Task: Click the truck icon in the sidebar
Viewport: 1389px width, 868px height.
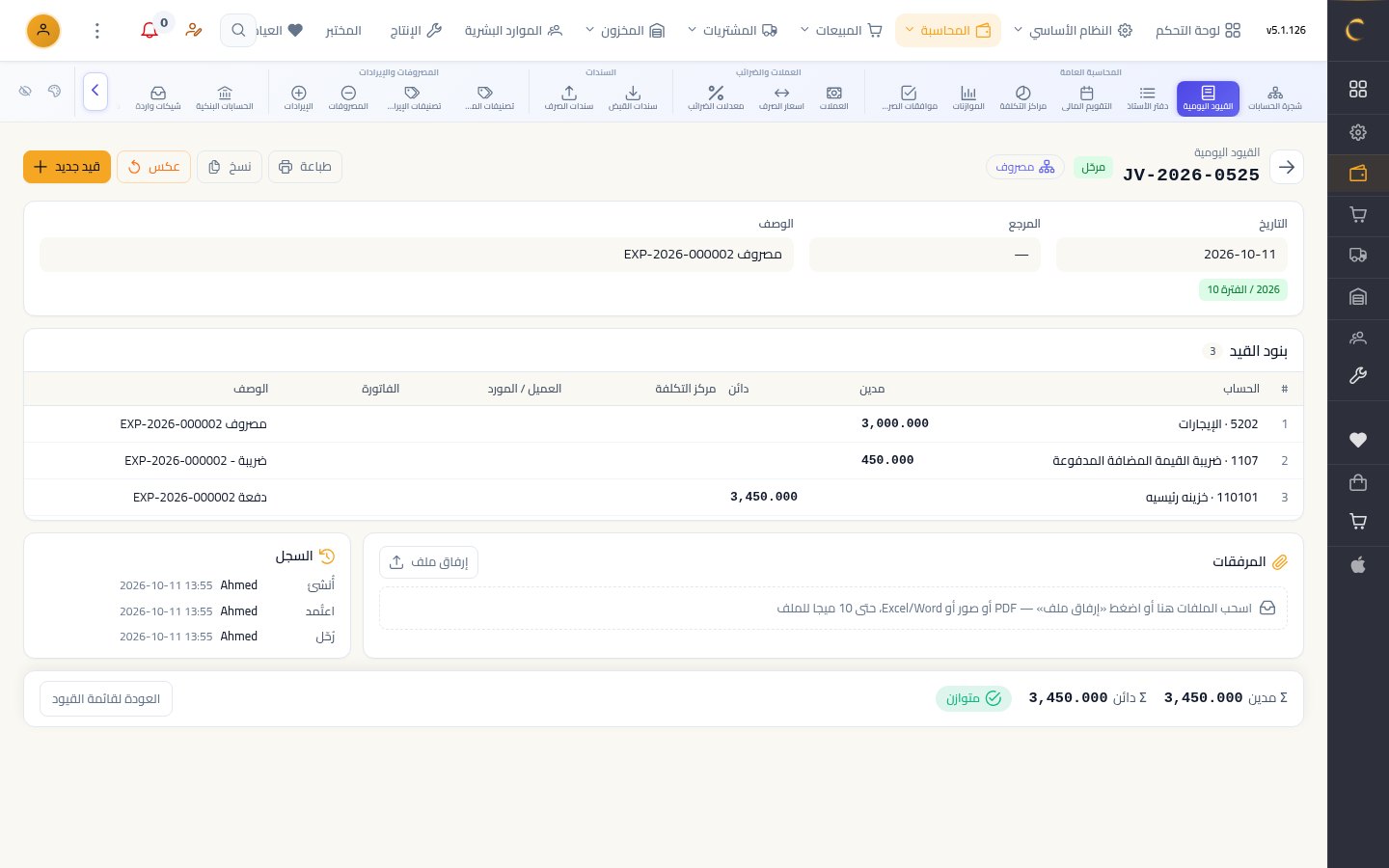Action: point(1358,256)
